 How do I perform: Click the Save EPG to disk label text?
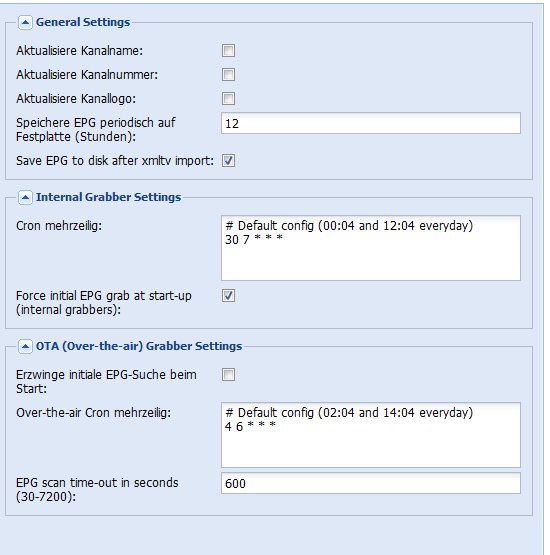pyautogui.click(x=115, y=161)
